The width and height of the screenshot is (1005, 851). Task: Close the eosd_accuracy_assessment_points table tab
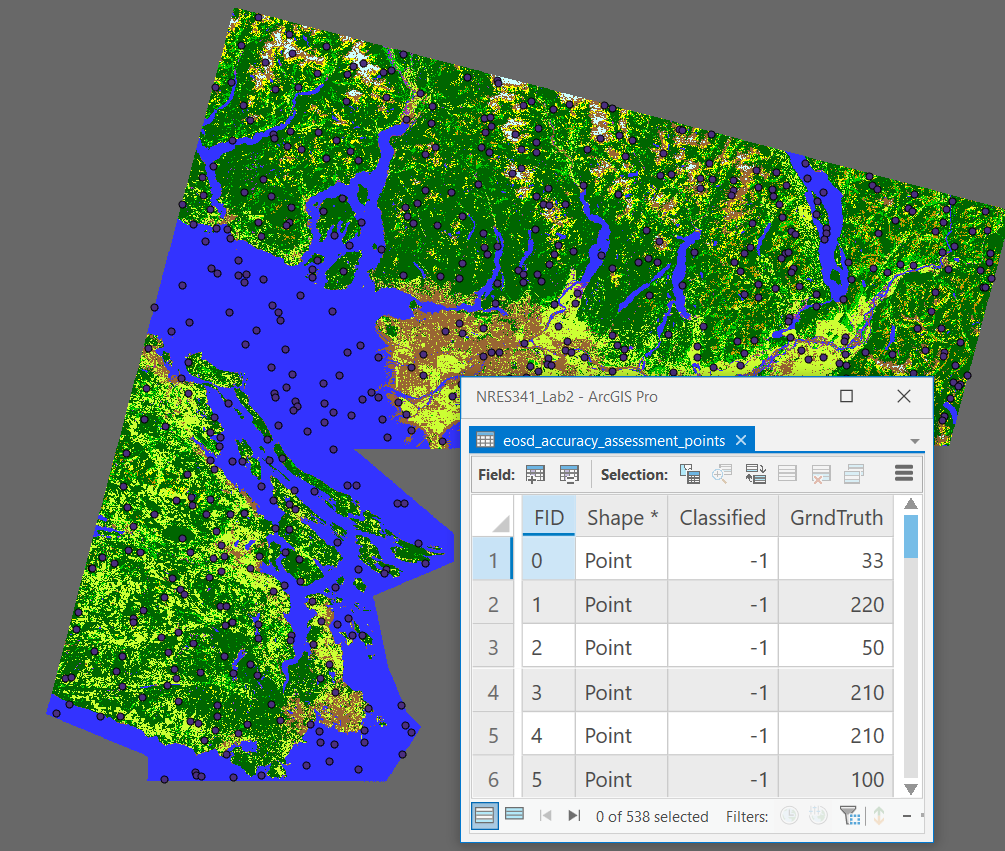741,440
